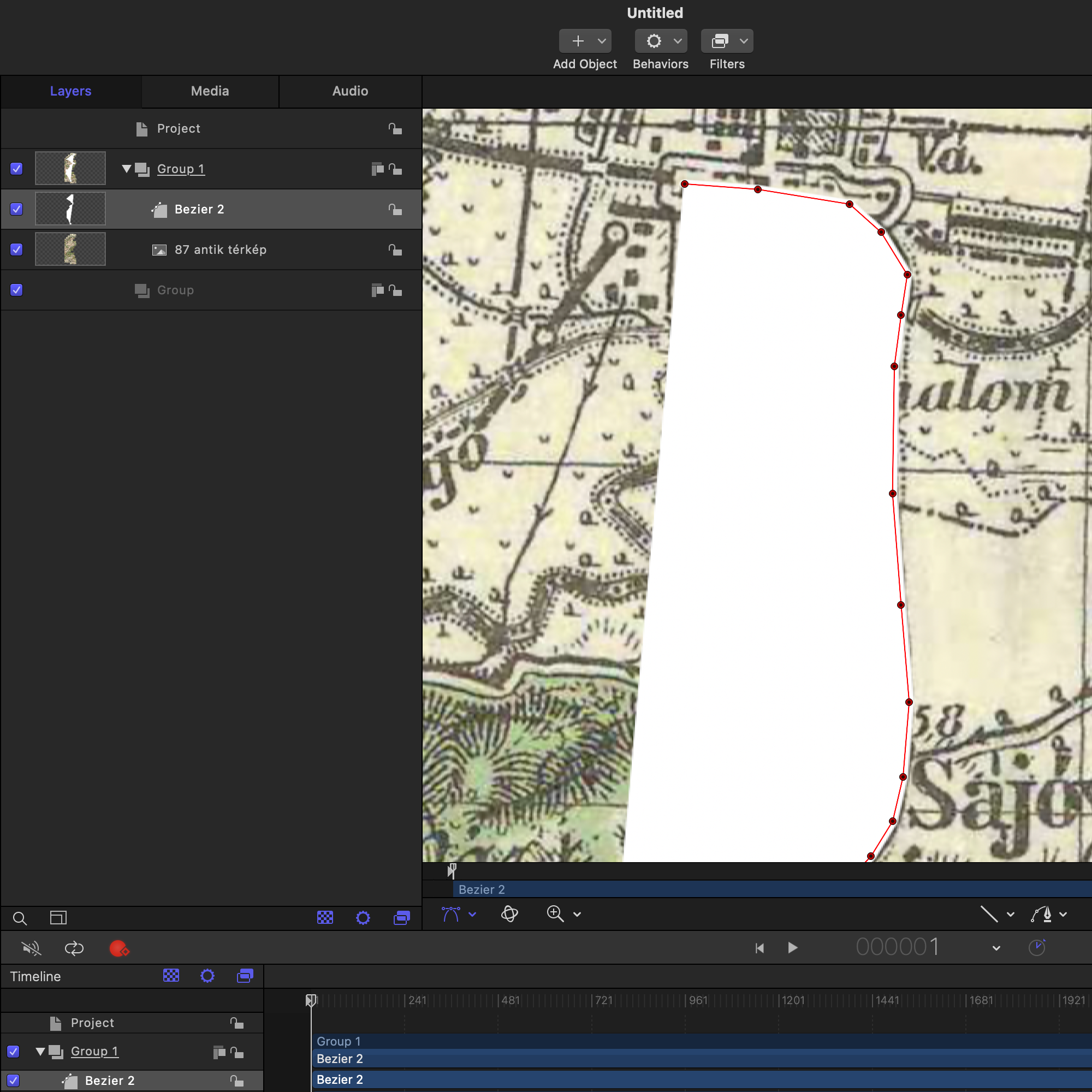
Task: Open Bezier pen tool dropdown chevron
Action: pos(1063,915)
